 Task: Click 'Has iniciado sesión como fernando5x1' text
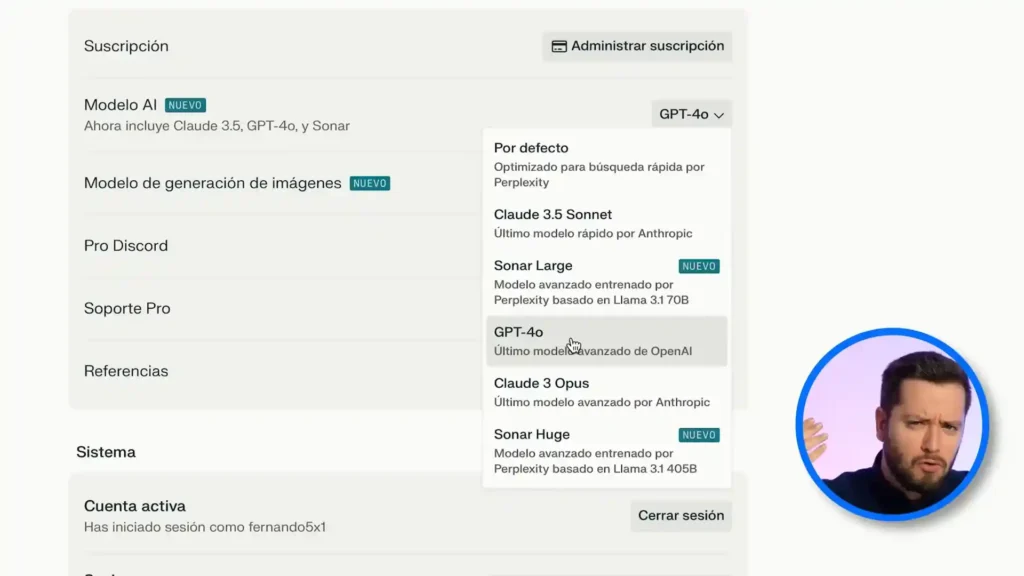click(x=204, y=527)
